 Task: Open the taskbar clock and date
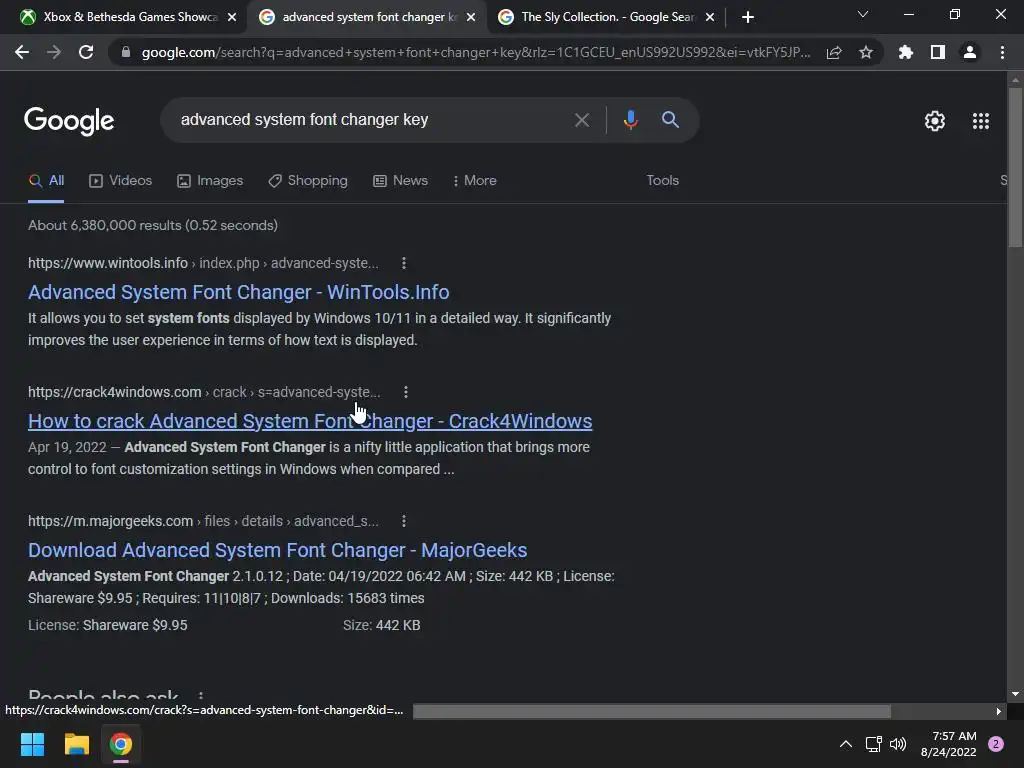pos(948,744)
